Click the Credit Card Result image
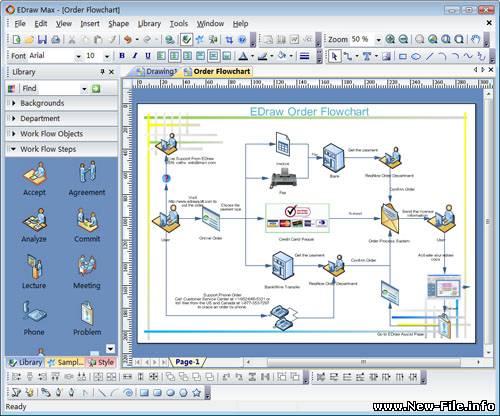Screen dimensions: 500x416 (297, 218)
